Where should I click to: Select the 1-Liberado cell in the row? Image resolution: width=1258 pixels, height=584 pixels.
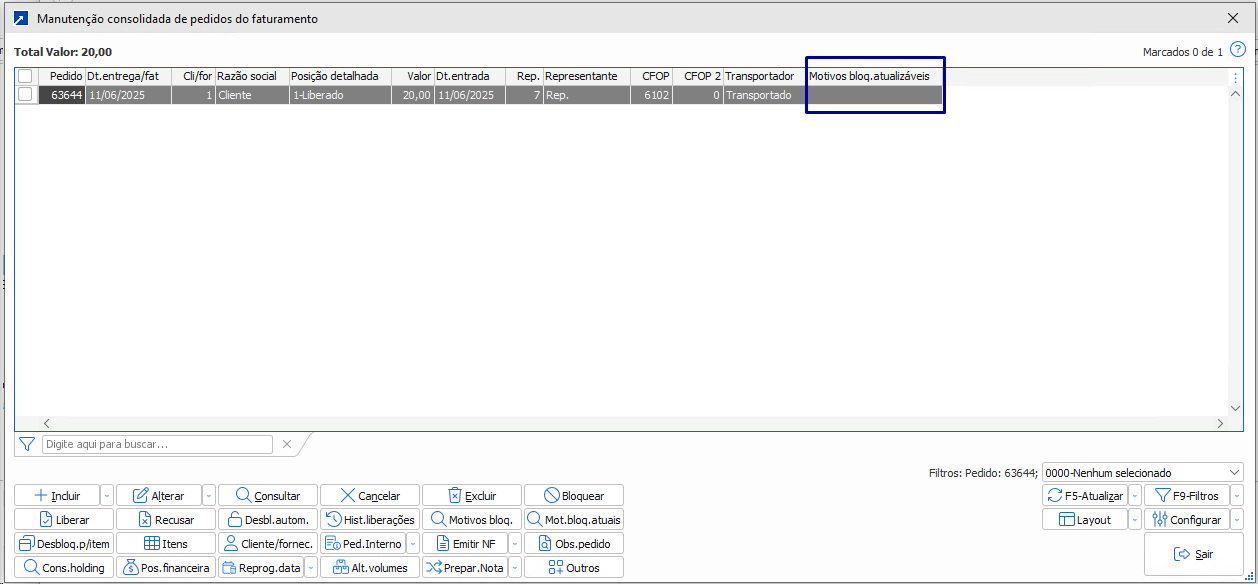(x=340, y=95)
